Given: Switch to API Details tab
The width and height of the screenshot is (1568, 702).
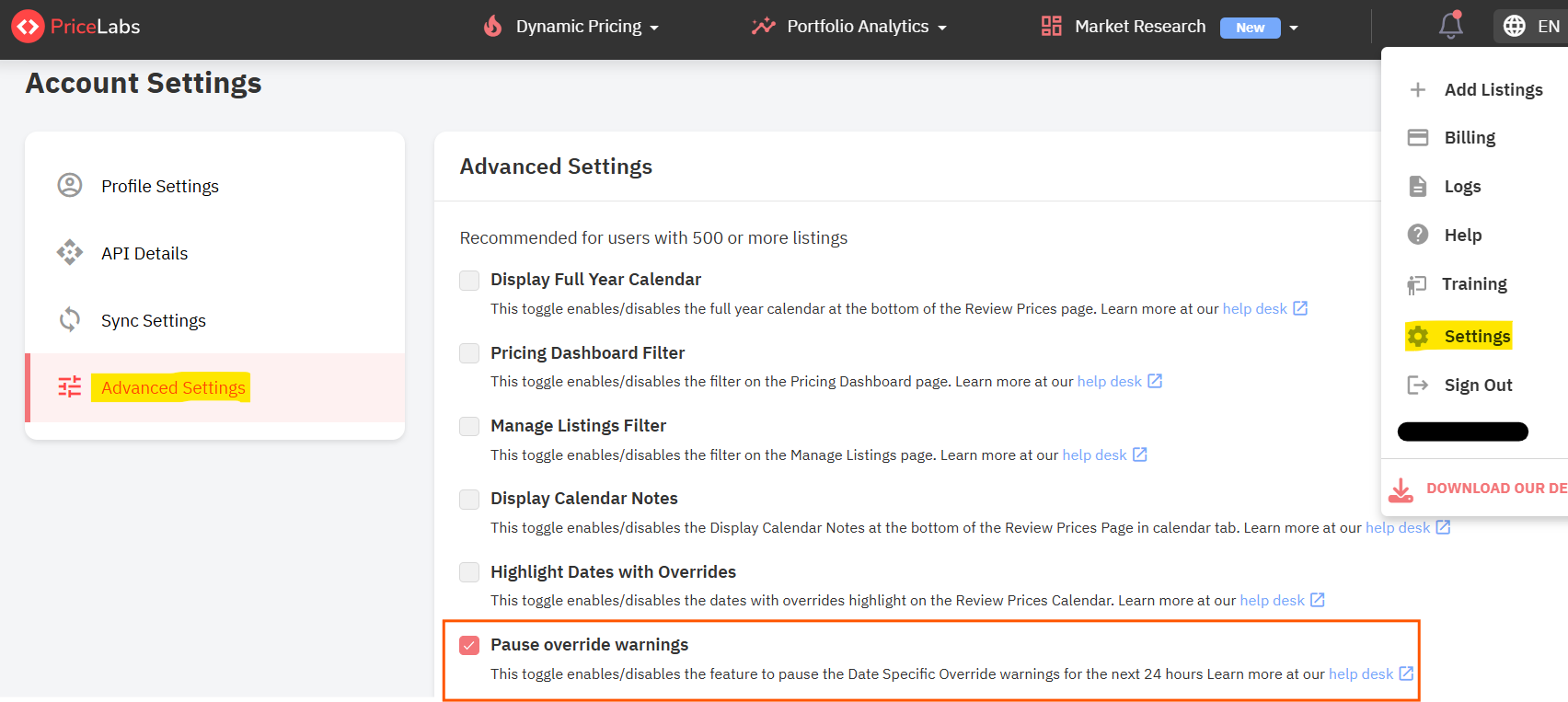Looking at the screenshot, I should point(215,253).
